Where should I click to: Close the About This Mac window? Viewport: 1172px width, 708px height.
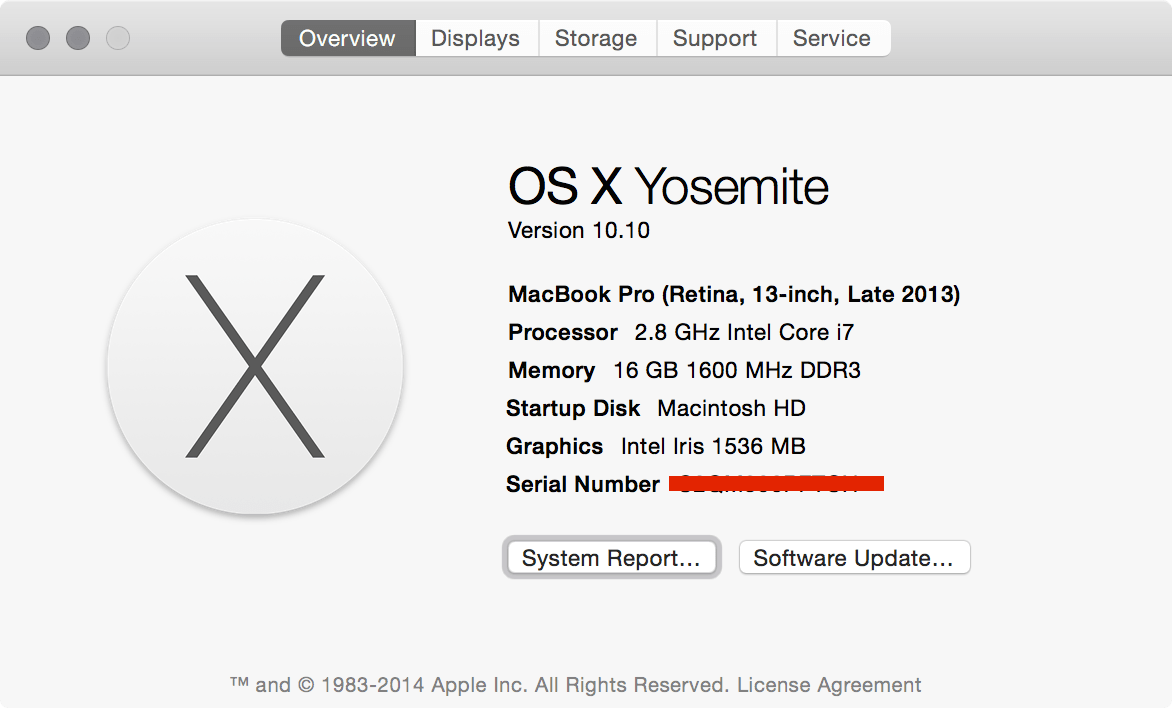click(x=38, y=39)
